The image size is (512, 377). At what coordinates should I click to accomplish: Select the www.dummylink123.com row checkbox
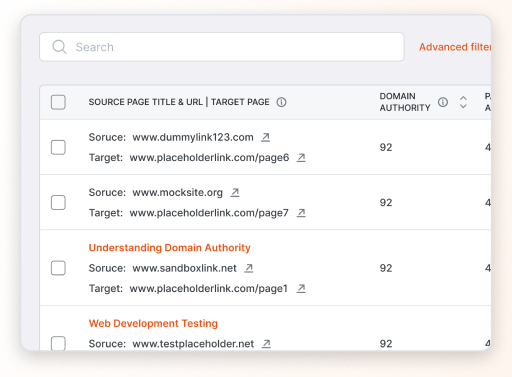pyautogui.click(x=58, y=147)
